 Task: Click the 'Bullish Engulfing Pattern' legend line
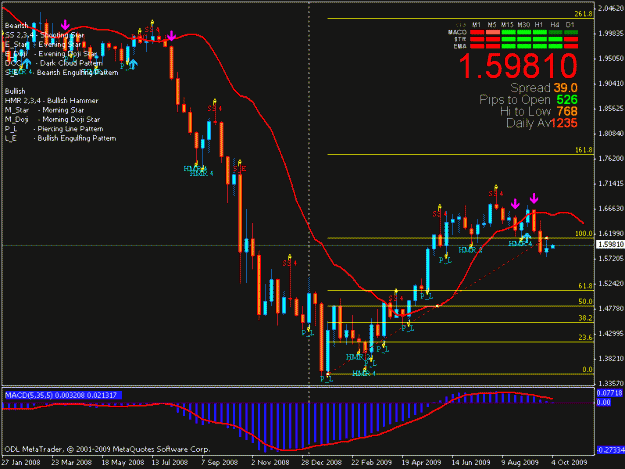pyautogui.click(x=61, y=138)
